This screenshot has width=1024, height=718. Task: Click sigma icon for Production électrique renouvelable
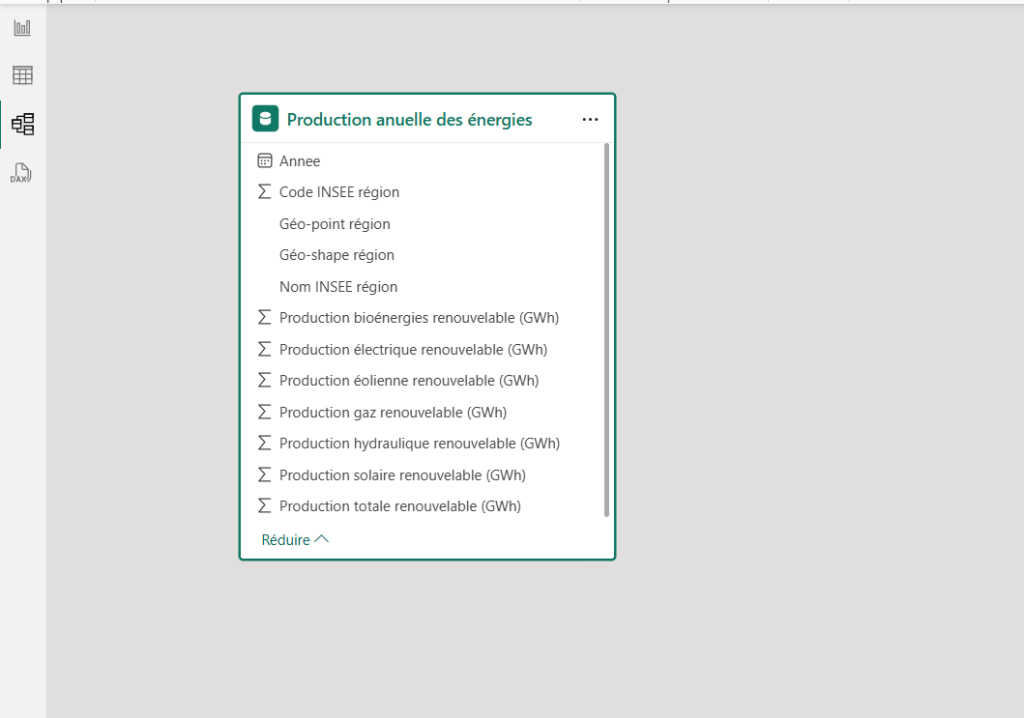click(264, 350)
